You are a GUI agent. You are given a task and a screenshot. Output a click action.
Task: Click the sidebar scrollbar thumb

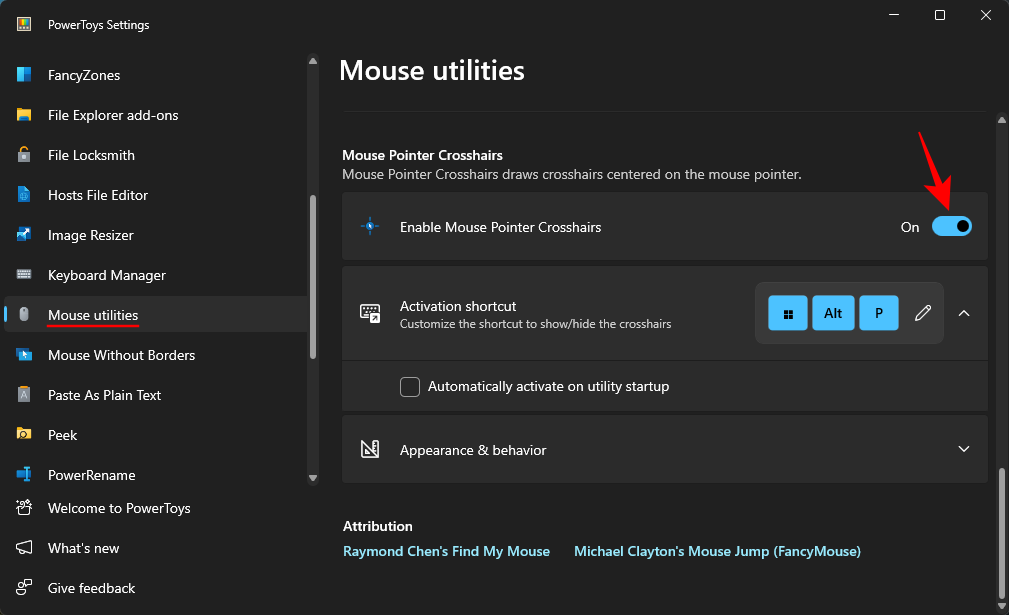[x=313, y=277]
